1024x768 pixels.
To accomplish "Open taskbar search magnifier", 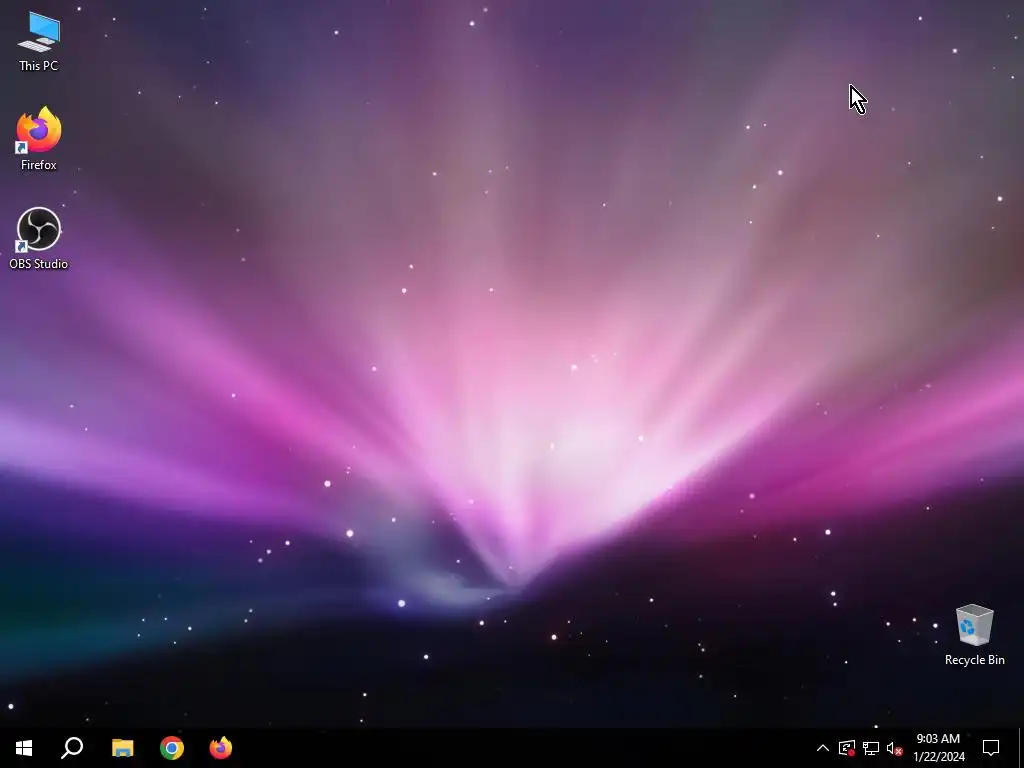I will [x=72, y=748].
